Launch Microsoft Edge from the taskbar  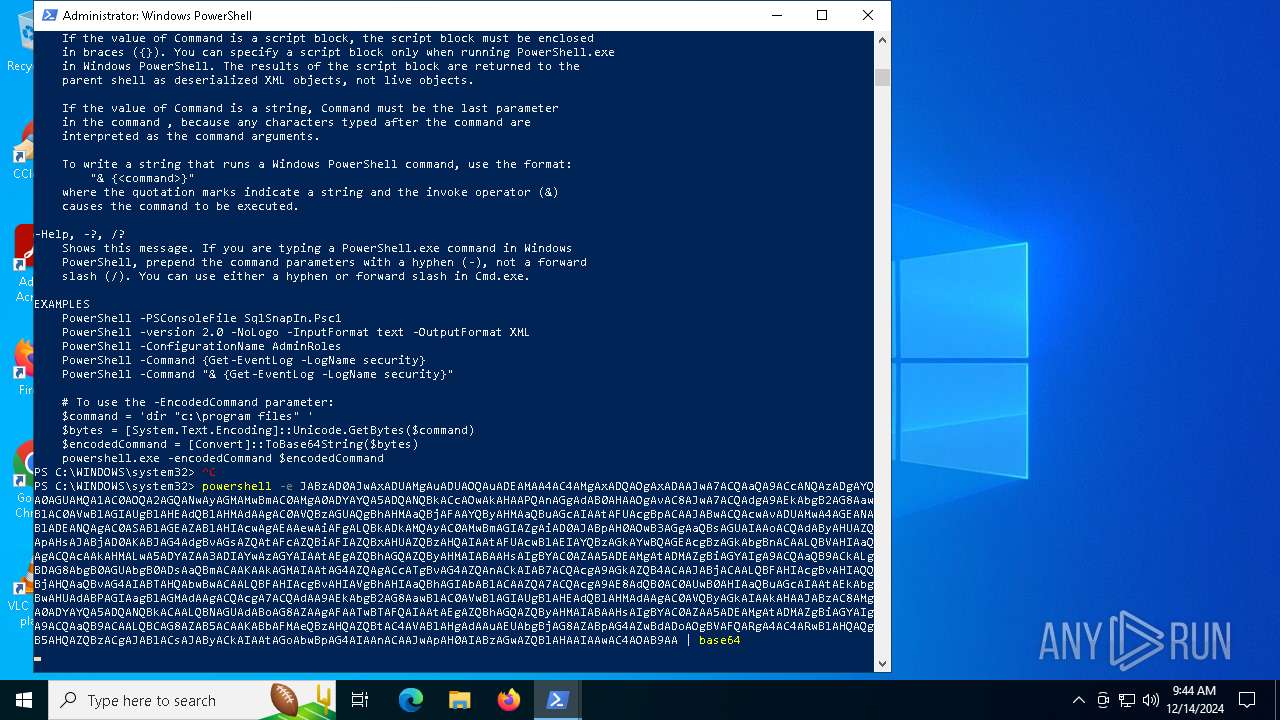coord(411,700)
